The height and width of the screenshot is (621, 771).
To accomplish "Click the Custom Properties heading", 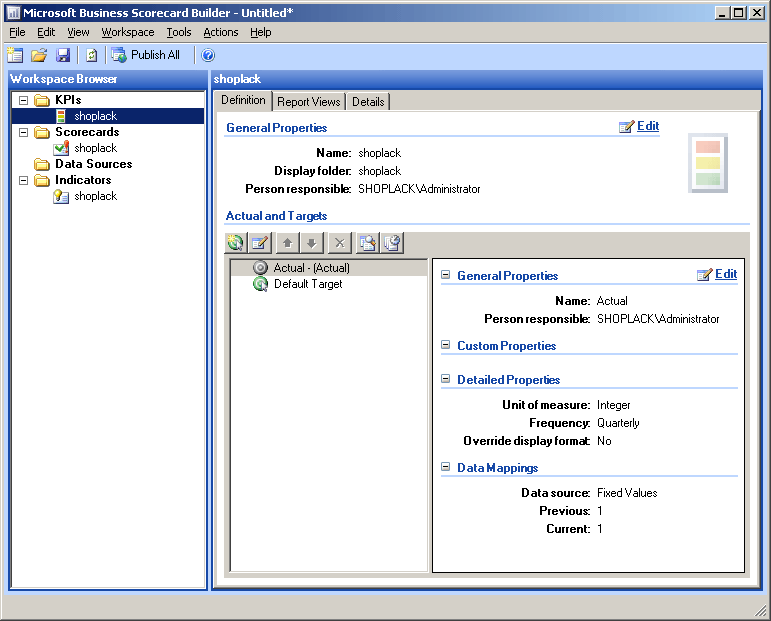I will pyautogui.click(x=506, y=346).
